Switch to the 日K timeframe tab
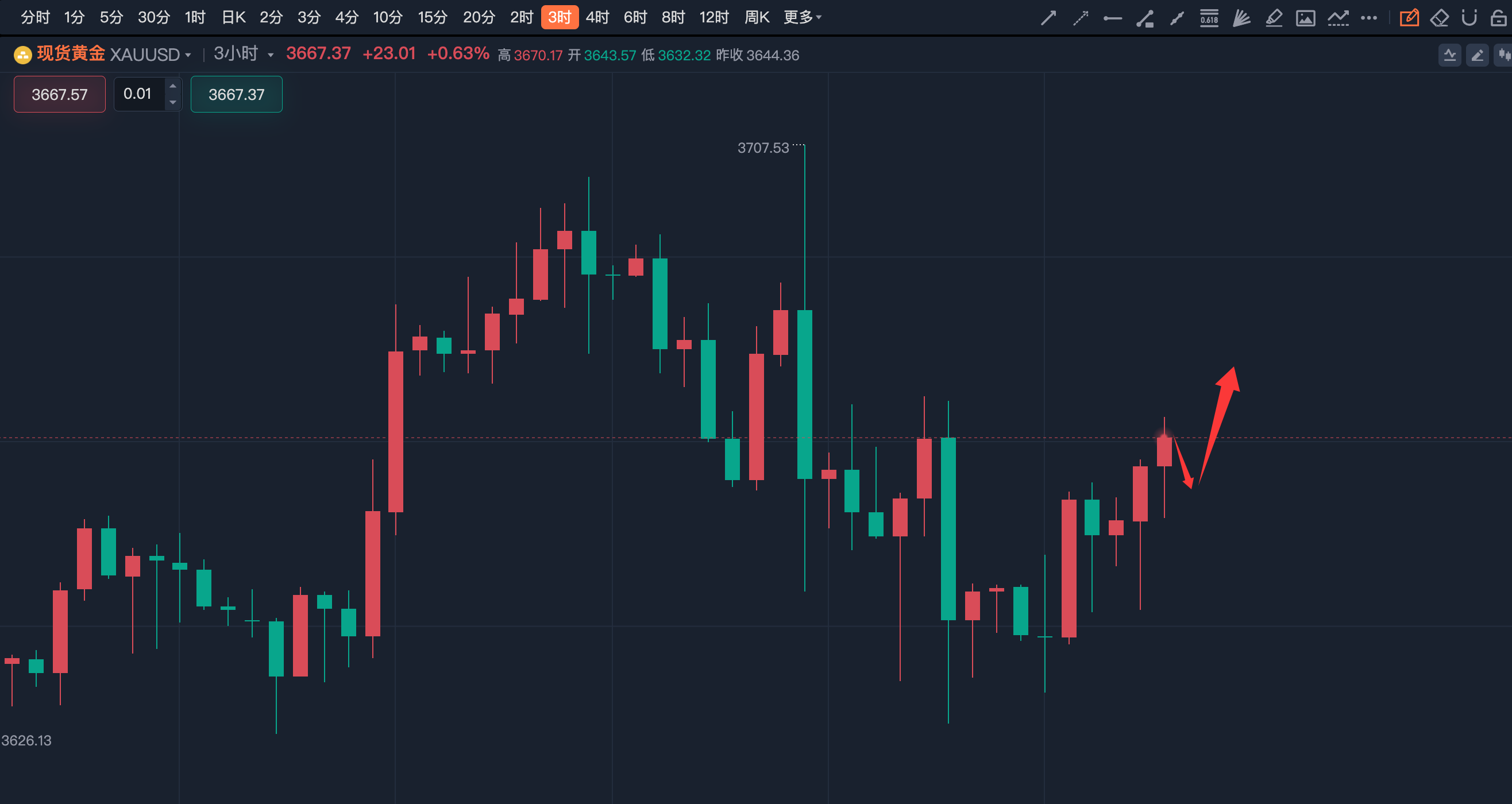 tap(233, 18)
